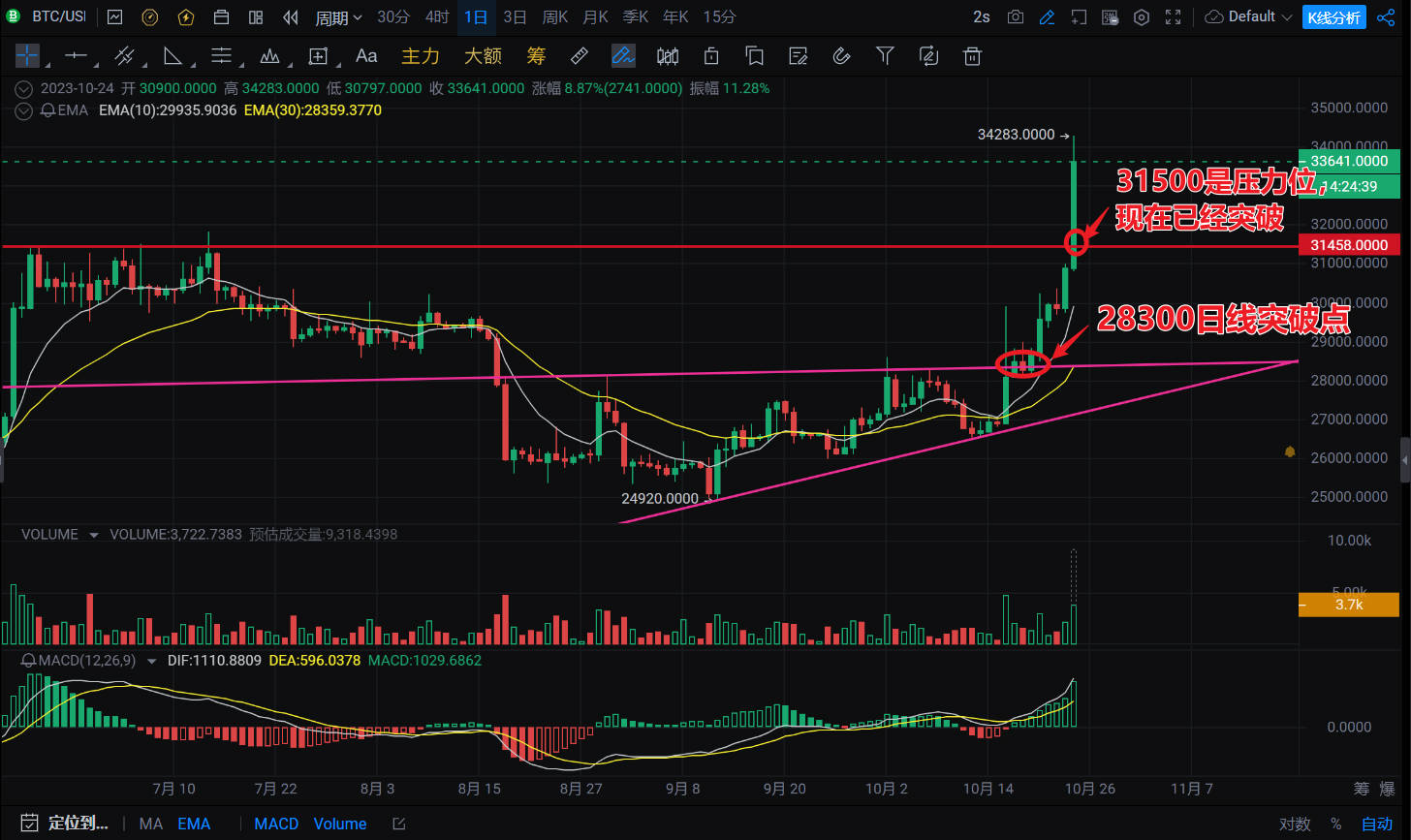Expand the VOLUME indicator dropdown
This screenshot has width=1411, height=840.
[94, 535]
